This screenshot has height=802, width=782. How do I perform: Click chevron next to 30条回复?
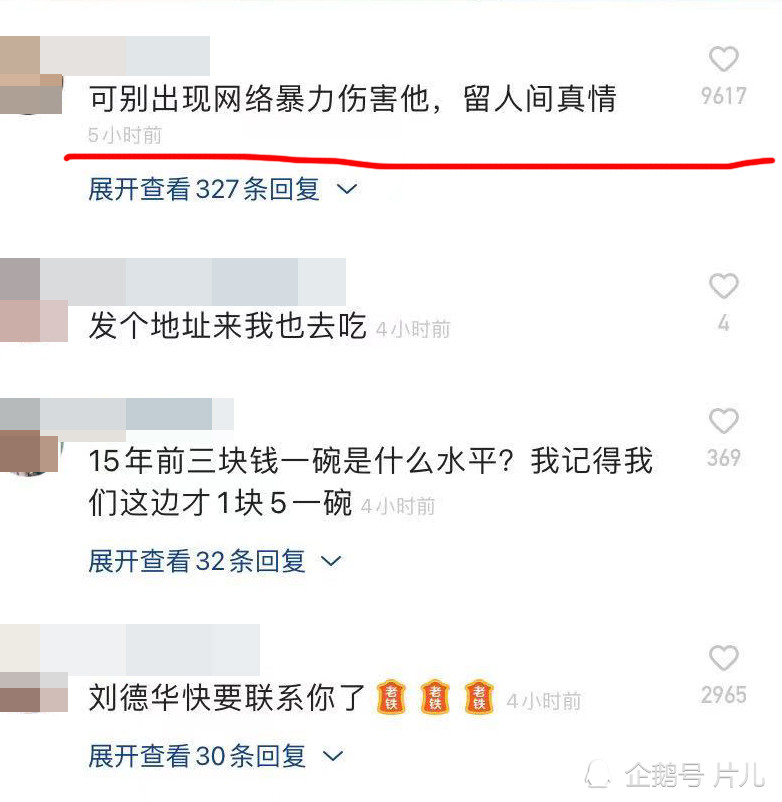(x=333, y=756)
